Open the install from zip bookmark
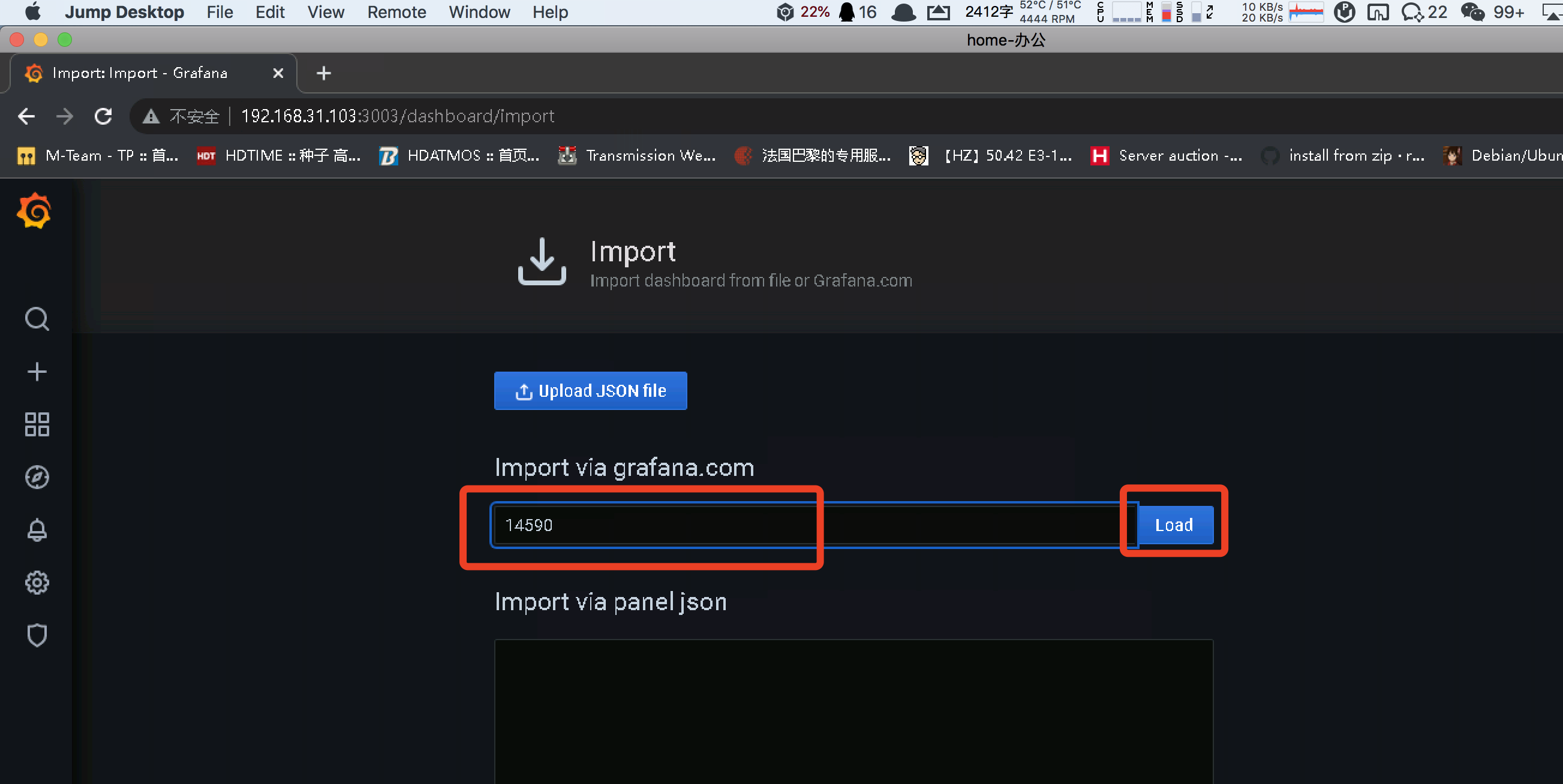This screenshot has height=784, width=1563. point(1343,156)
